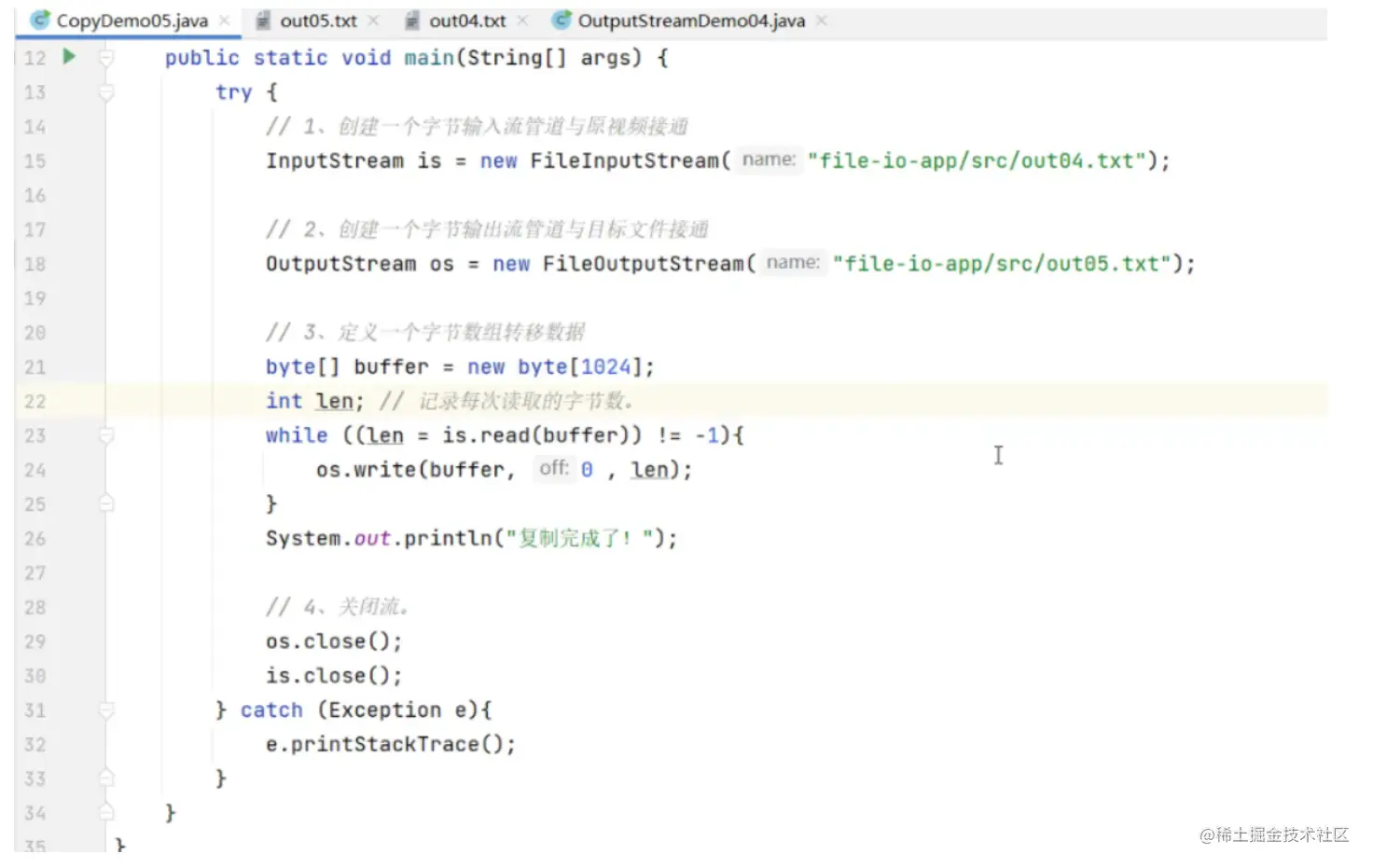Viewport: 1373px width, 868px height.
Task: Click the is.read(buffer) call in the while condition
Action: tap(536, 435)
